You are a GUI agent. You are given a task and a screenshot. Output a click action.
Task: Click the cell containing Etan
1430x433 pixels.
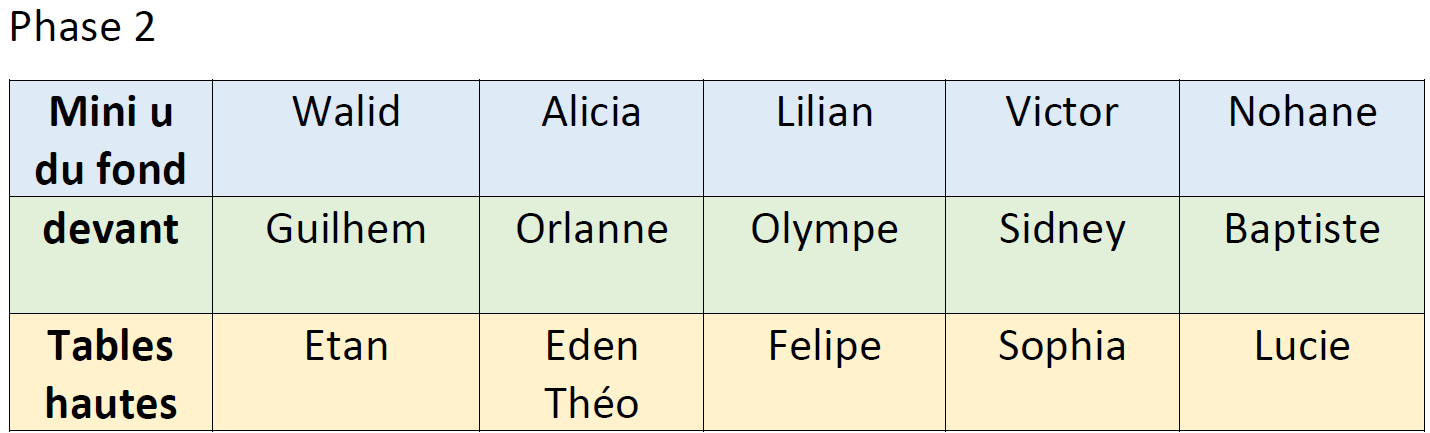(x=346, y=347)
